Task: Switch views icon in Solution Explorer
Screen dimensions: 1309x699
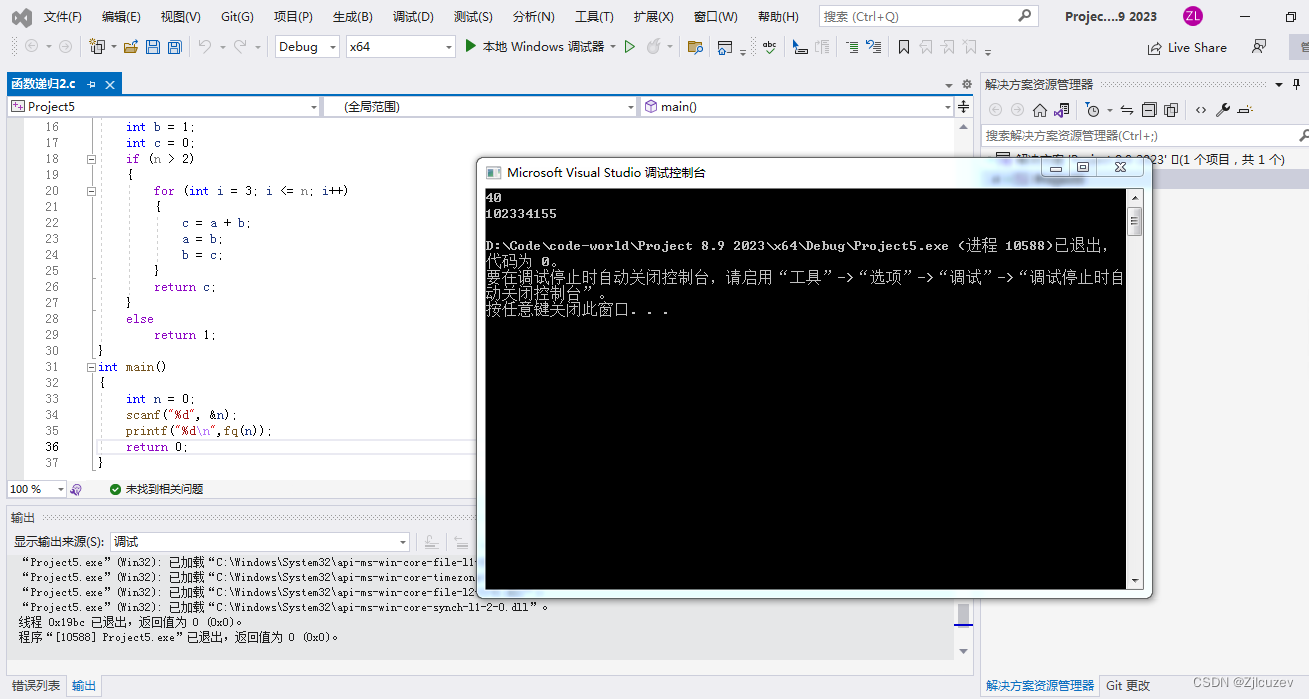Action: (1061, 110)
